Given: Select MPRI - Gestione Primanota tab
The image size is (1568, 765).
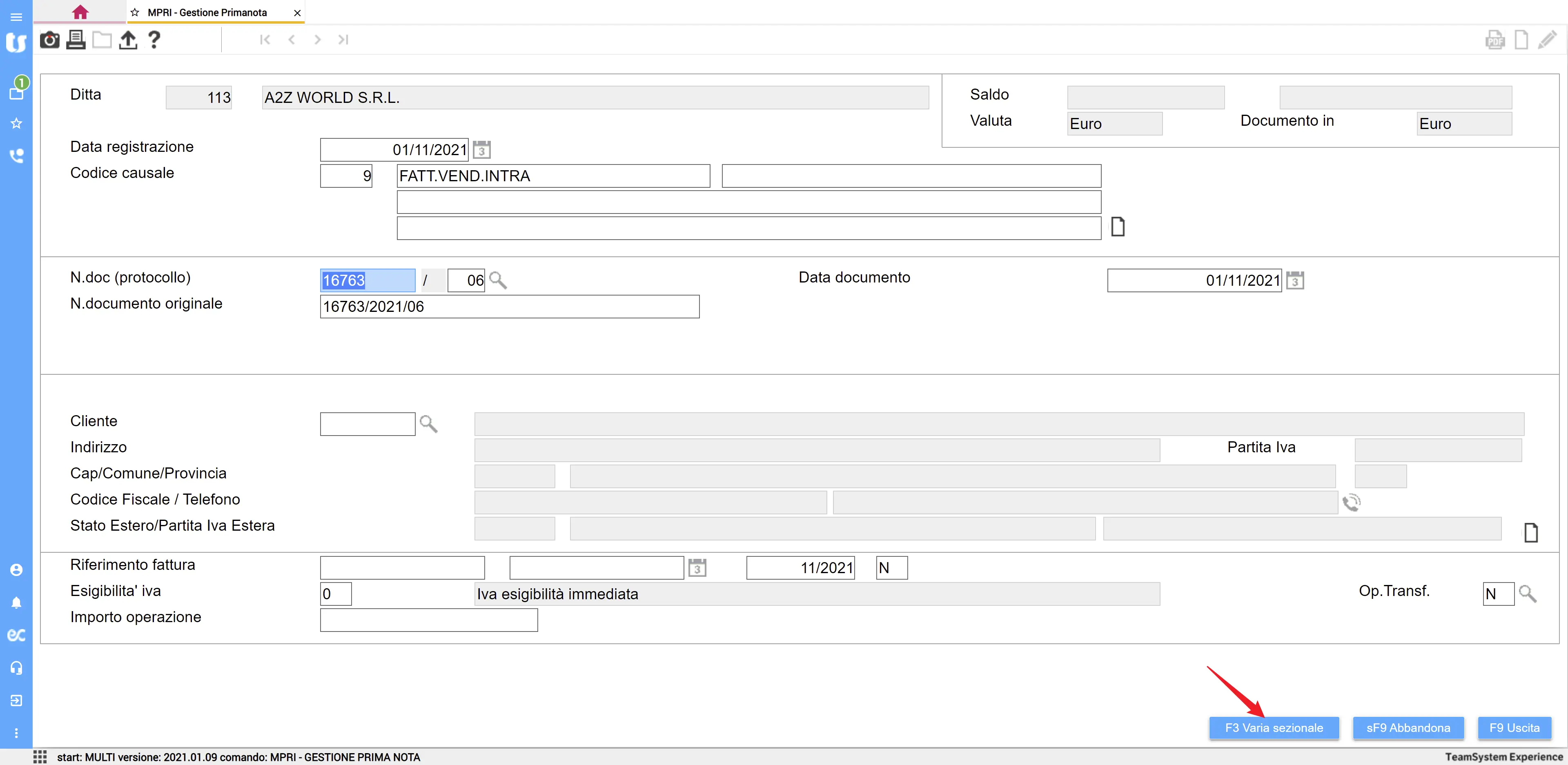Looking at the screenshot, I should (207, 13).
